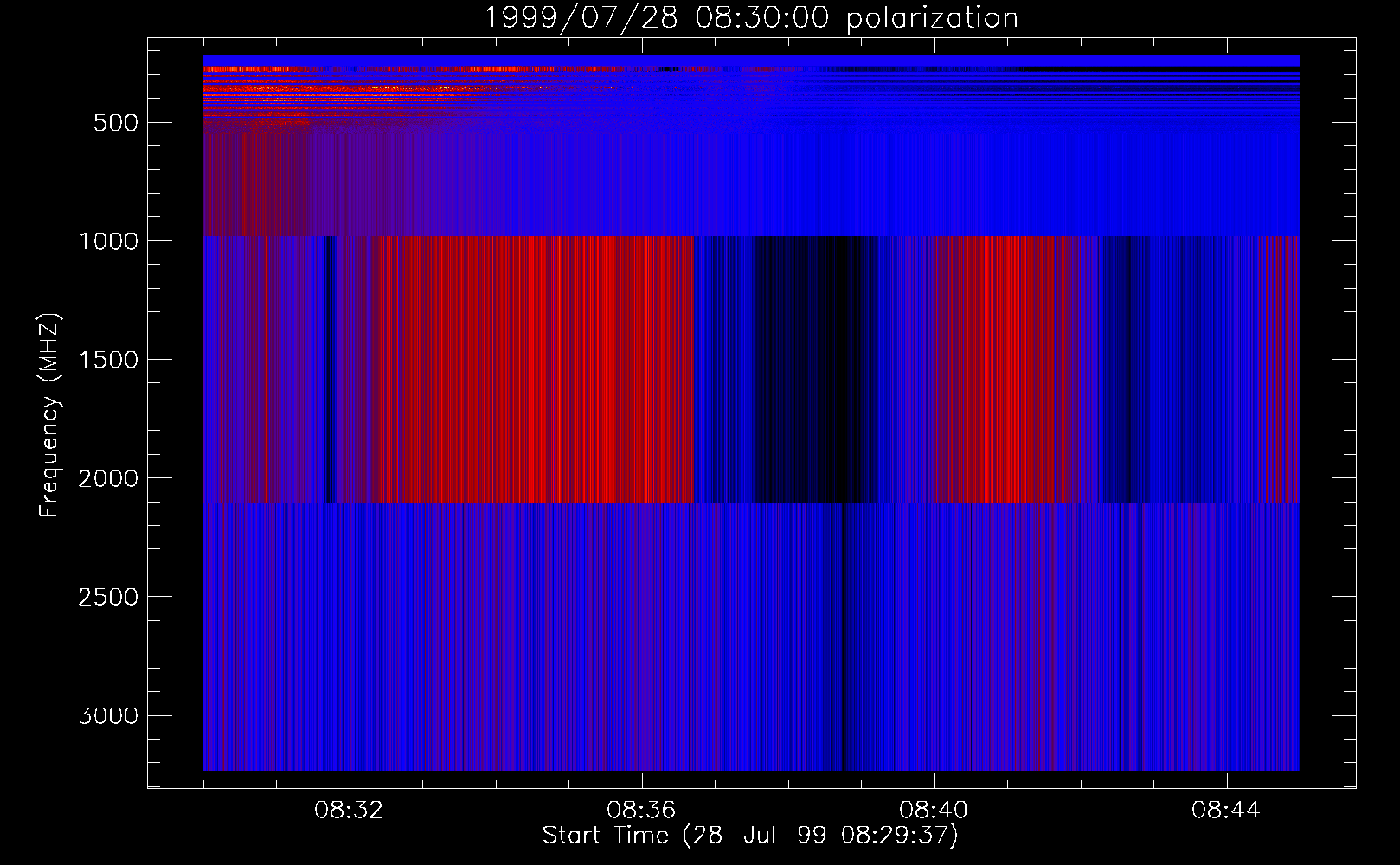Click the 3000 frequency tick label

tap(108, 715)
